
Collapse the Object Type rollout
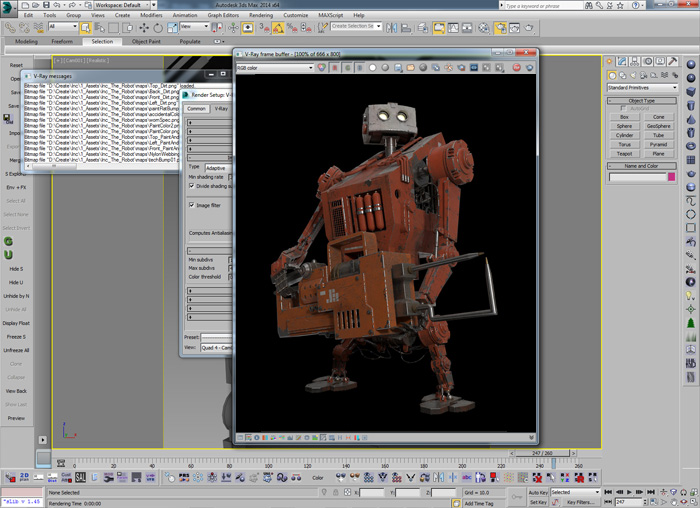pyautogui.click(x=641, y=100)
